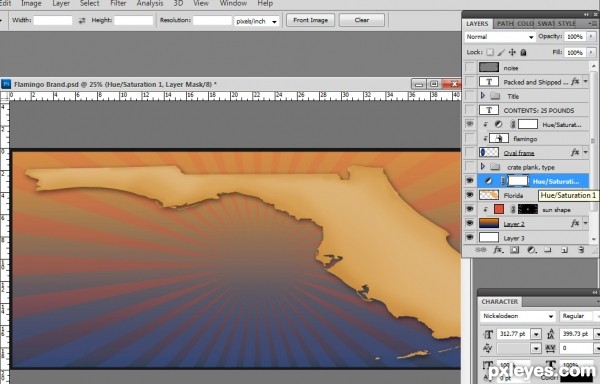Click the lock position move icon
The width and height of the screenshot is (600, 384).
512,52
